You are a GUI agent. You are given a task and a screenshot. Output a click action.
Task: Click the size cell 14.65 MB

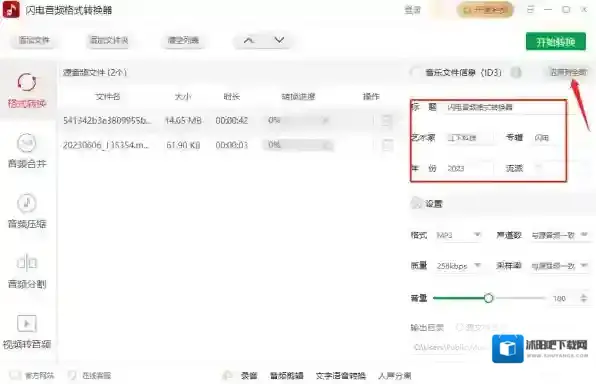coord(183,121)
